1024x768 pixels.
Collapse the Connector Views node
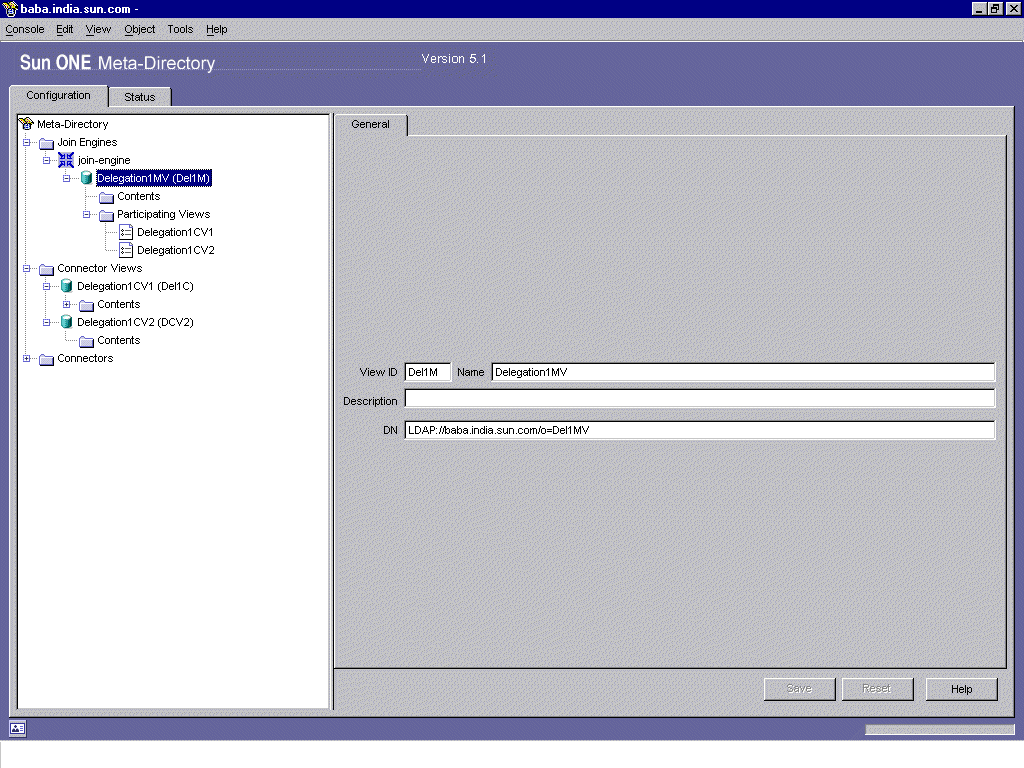click(x=27, y=268)
